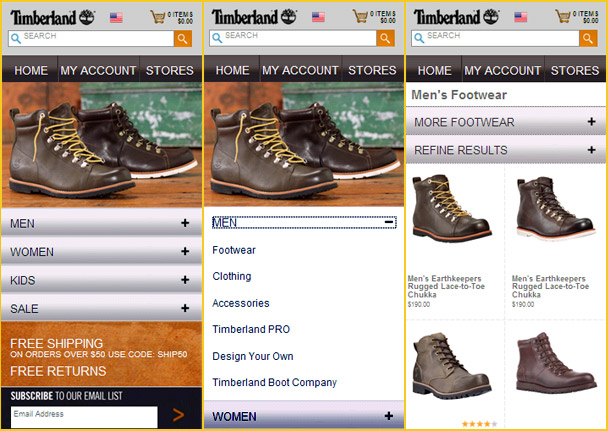Expand the MORE FOOTWEAR section
The height and width of the screenshot is (431, 608).
pos(506,122)
